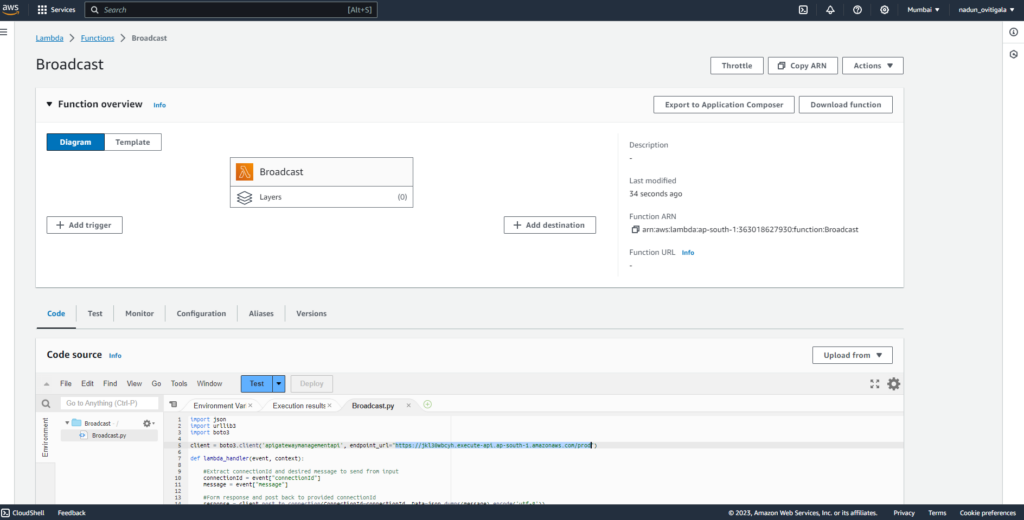This screenshot has width=1024, height=520.
Task: Toggle the left hamburger navigation menu
Action: tap(4, 32)
